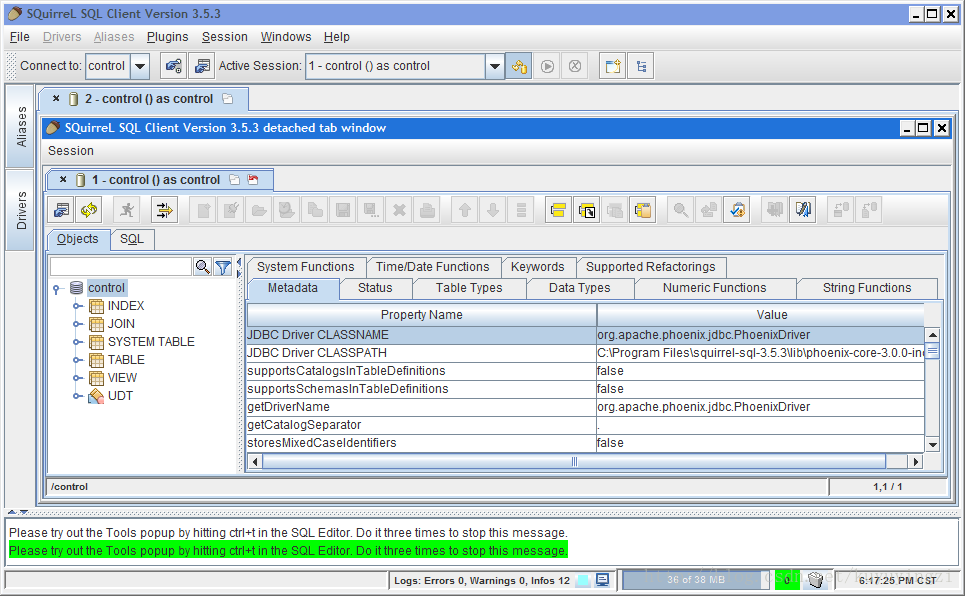Click the garbage collection trash can icon
This screenshot has width=965, height=596.
tap(815, 579)
